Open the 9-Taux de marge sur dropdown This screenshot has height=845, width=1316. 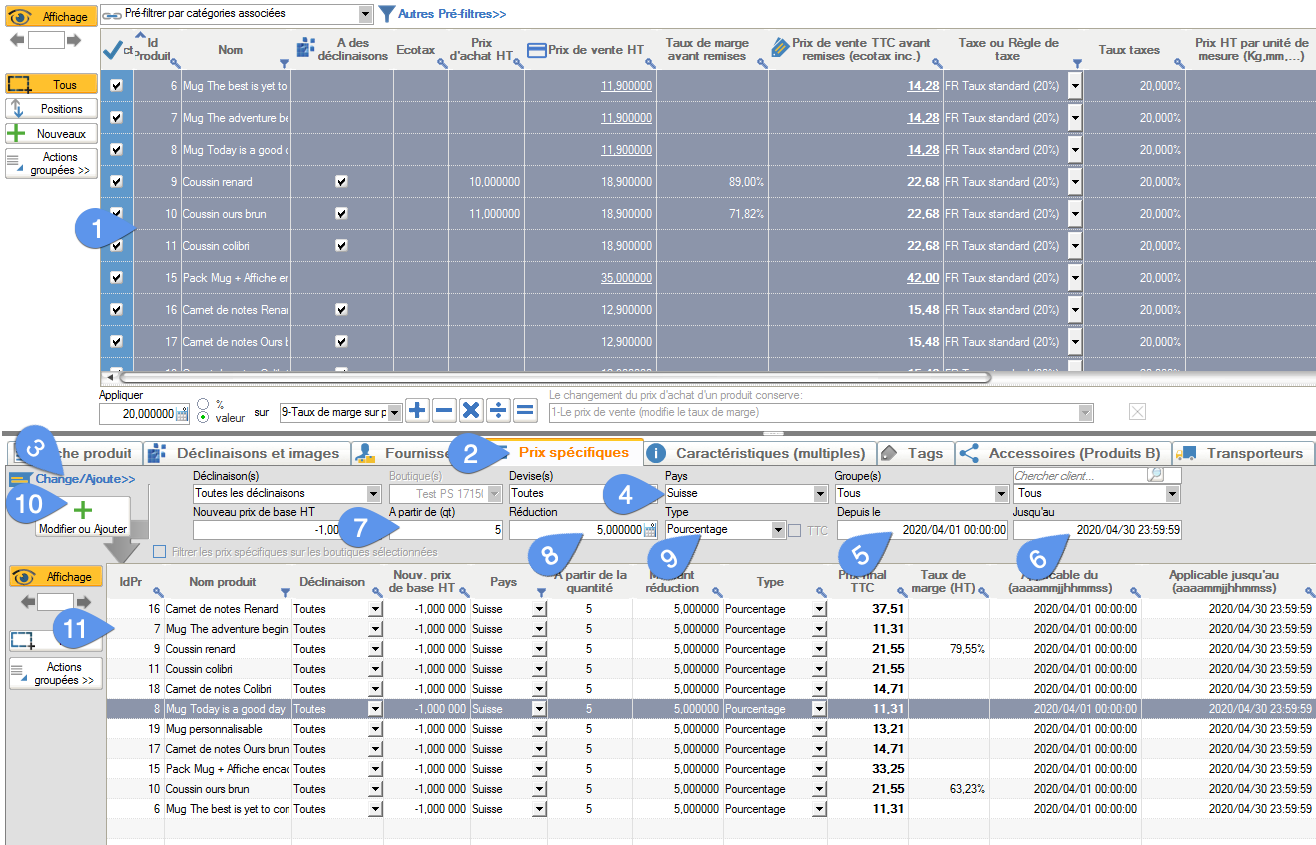(394, 412)
